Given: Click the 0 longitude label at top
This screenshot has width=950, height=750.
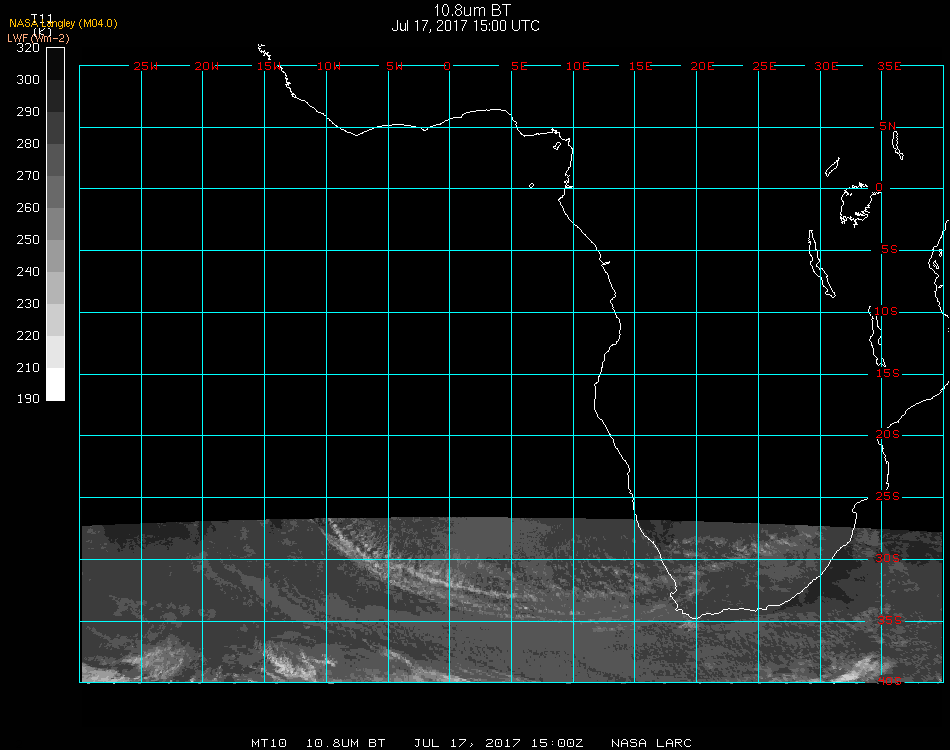Looking at the screenshot, I should [x=447, y=66].
